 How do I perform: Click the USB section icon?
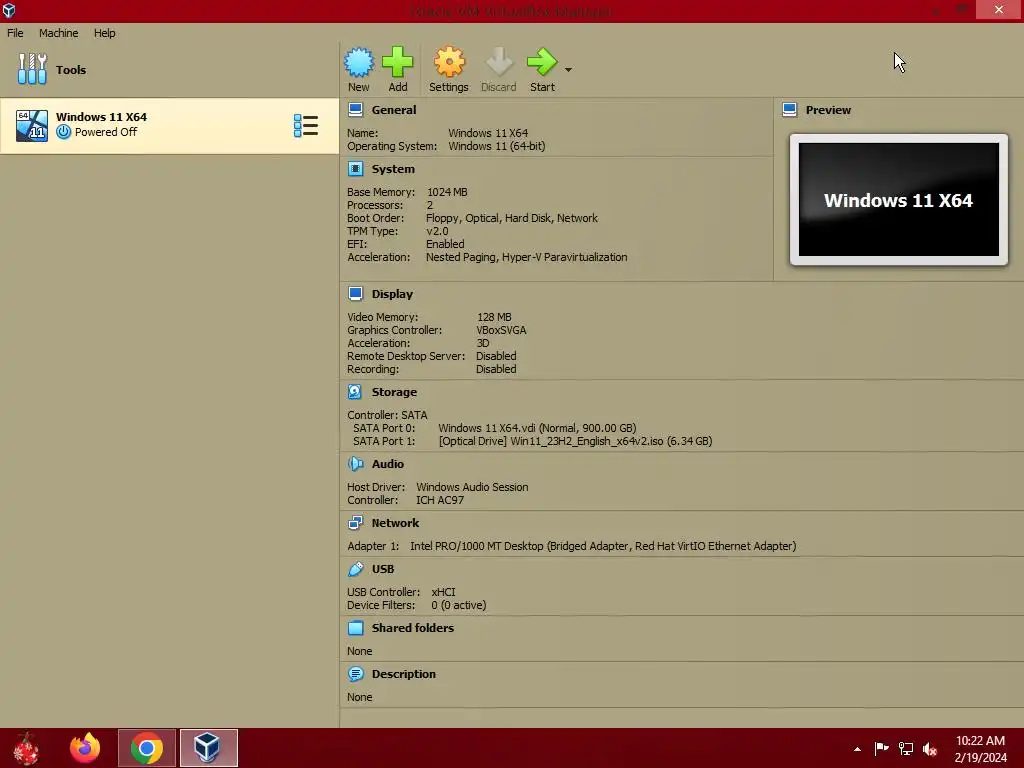[355, 569]
